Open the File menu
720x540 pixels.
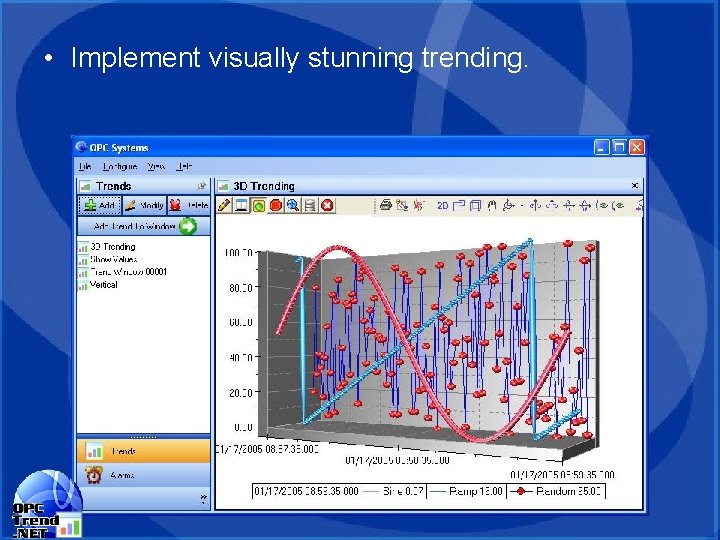click(x=85, y=166)
